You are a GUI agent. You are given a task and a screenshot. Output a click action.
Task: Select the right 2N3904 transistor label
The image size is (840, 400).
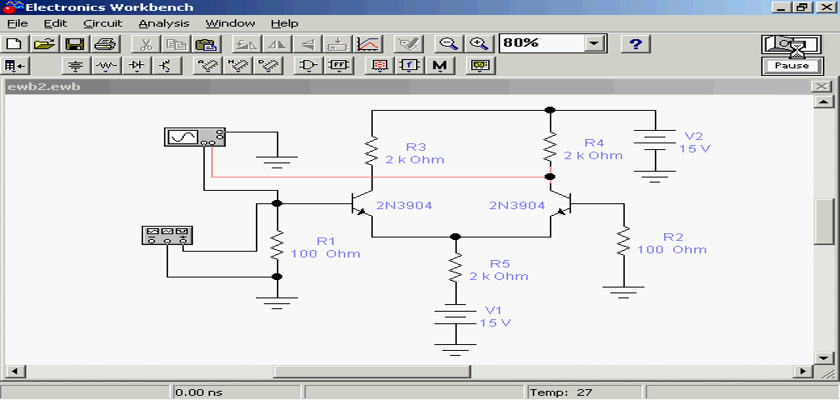click(517, 205)
